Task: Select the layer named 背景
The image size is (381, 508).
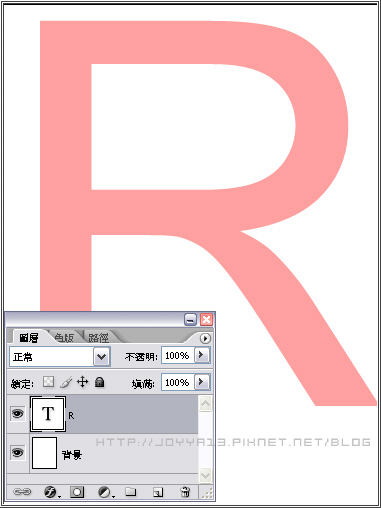Action: pyautogui.click(x=72, y=455)
